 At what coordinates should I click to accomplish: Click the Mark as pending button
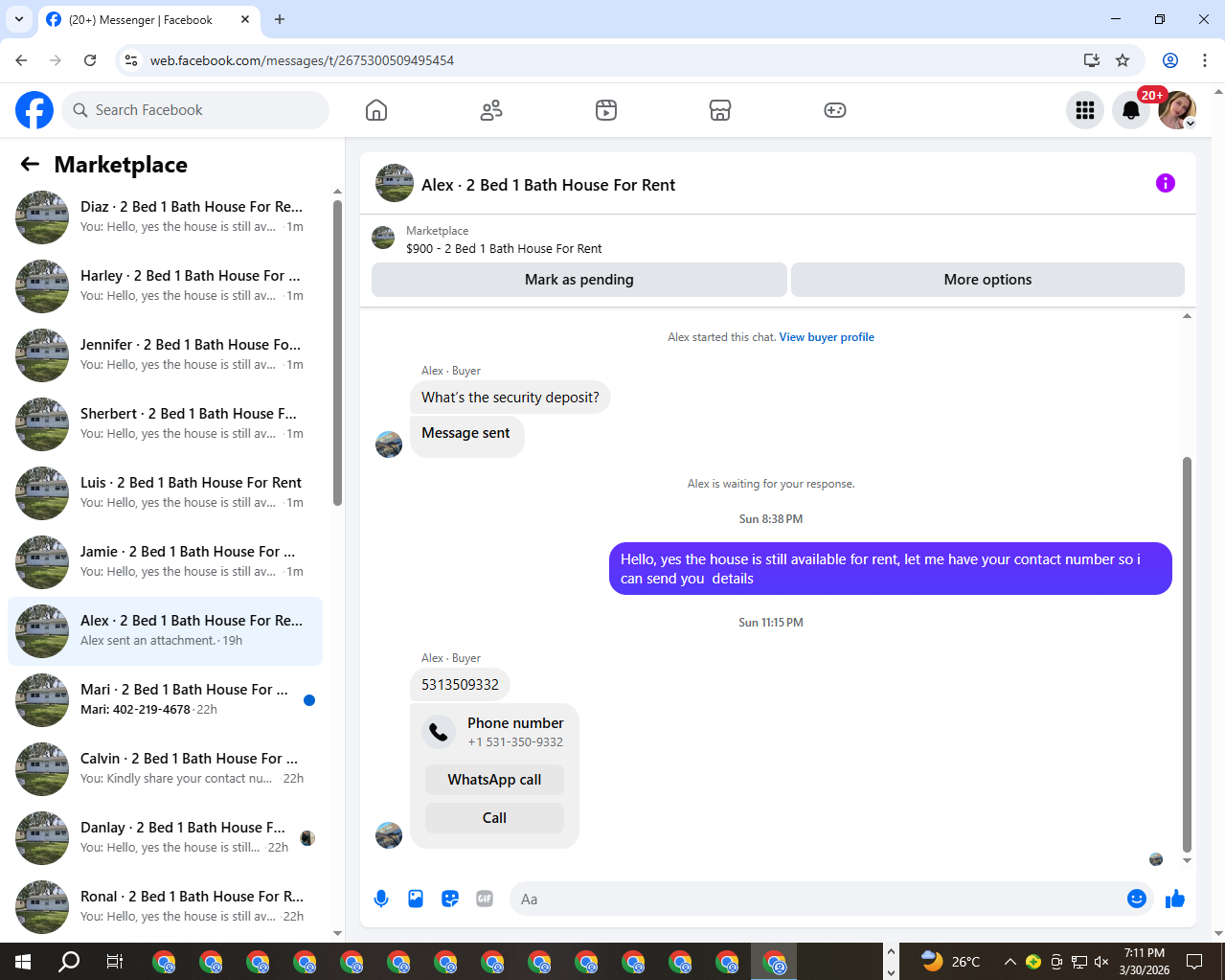pos(579,280)
